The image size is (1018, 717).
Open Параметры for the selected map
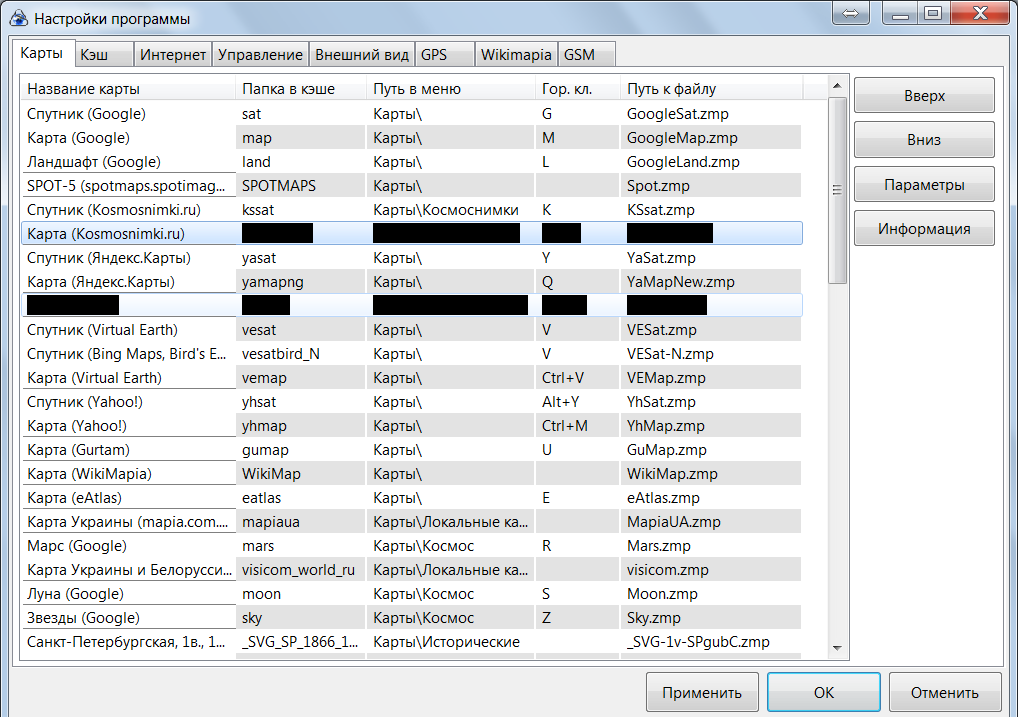coord(924,185)
